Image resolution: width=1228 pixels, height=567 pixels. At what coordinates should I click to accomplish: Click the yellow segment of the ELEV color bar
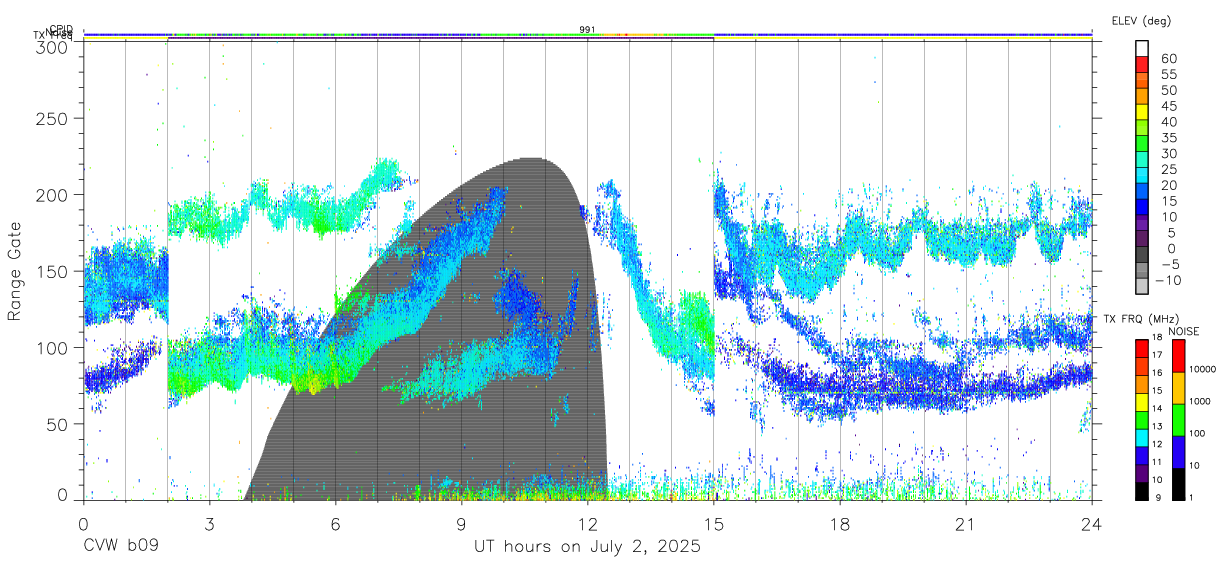coord(1143,112)
